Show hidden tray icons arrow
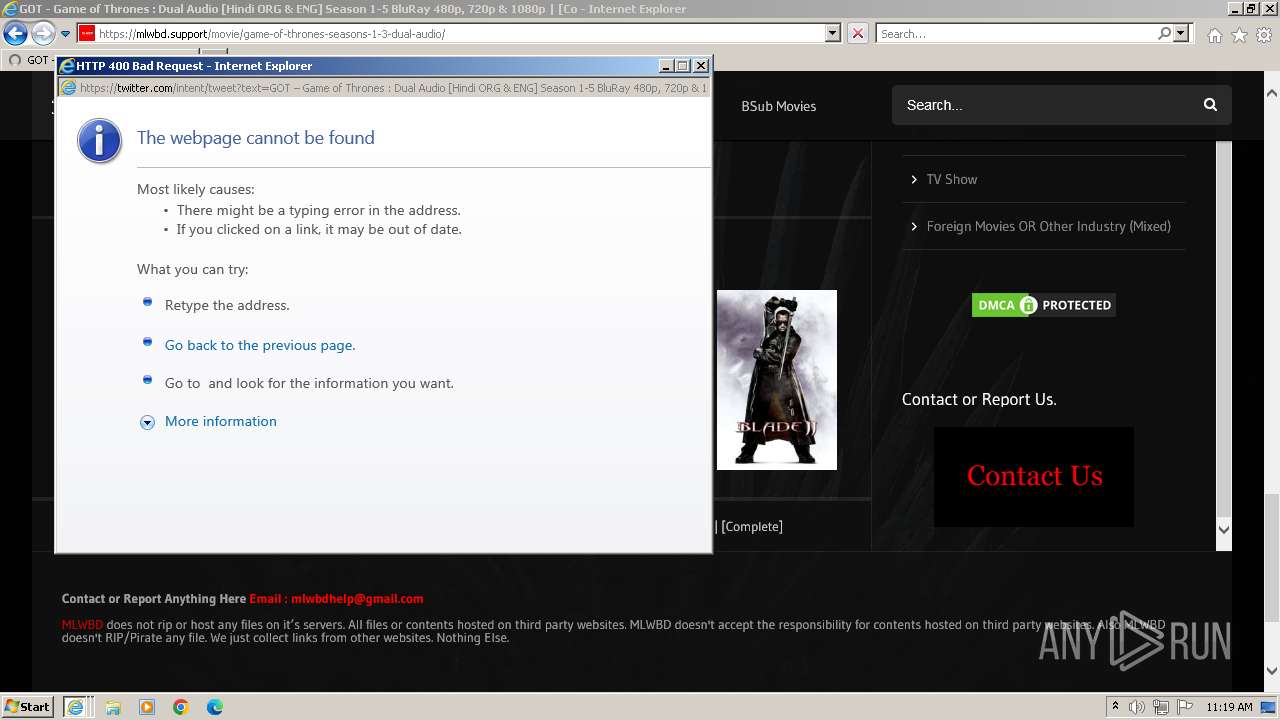The height and width of the screenshot is (720, 1280). click(x=1115, y=707)
